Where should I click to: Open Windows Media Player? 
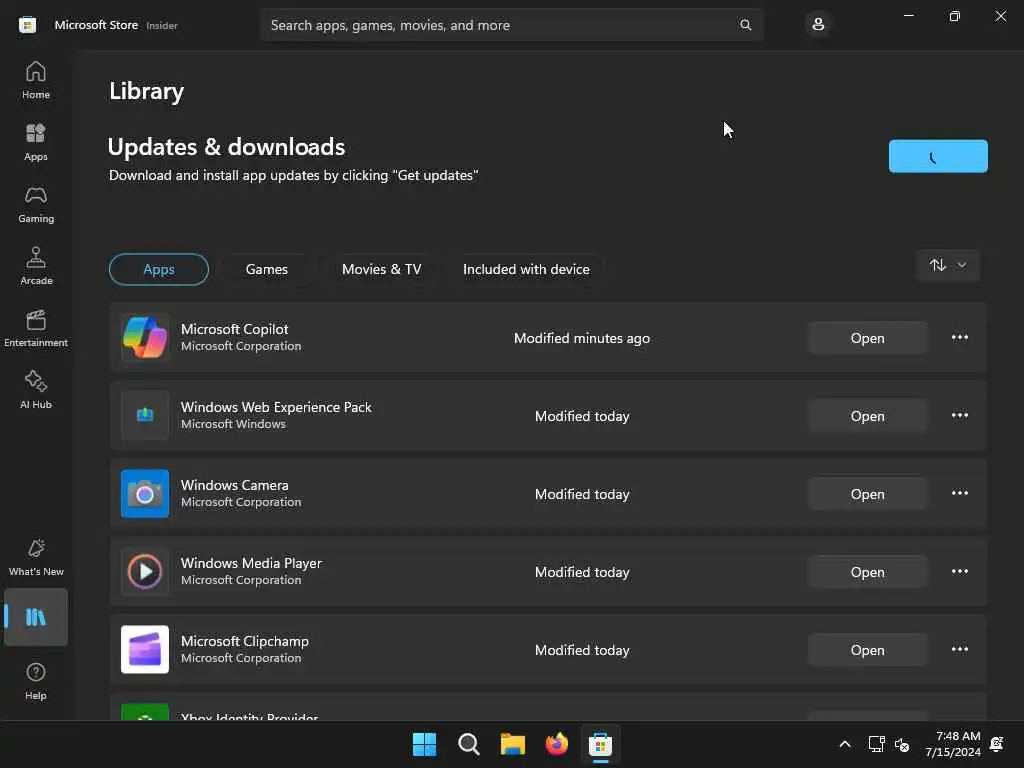[x=867, y=572]
